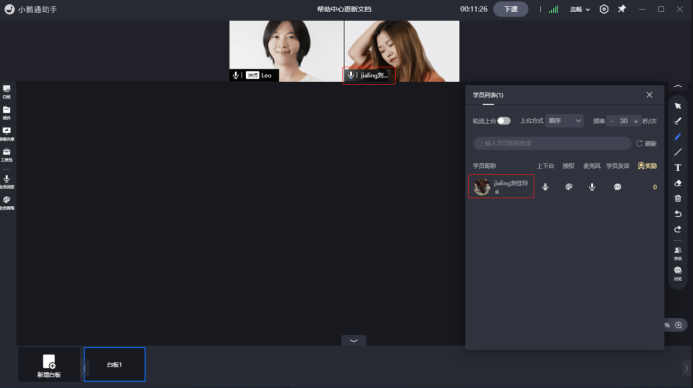Viewport: 693px width, 388px height.
Task: Toggle the rotate-on-stage (轮流上台) switch
Action: pos(503,121)
